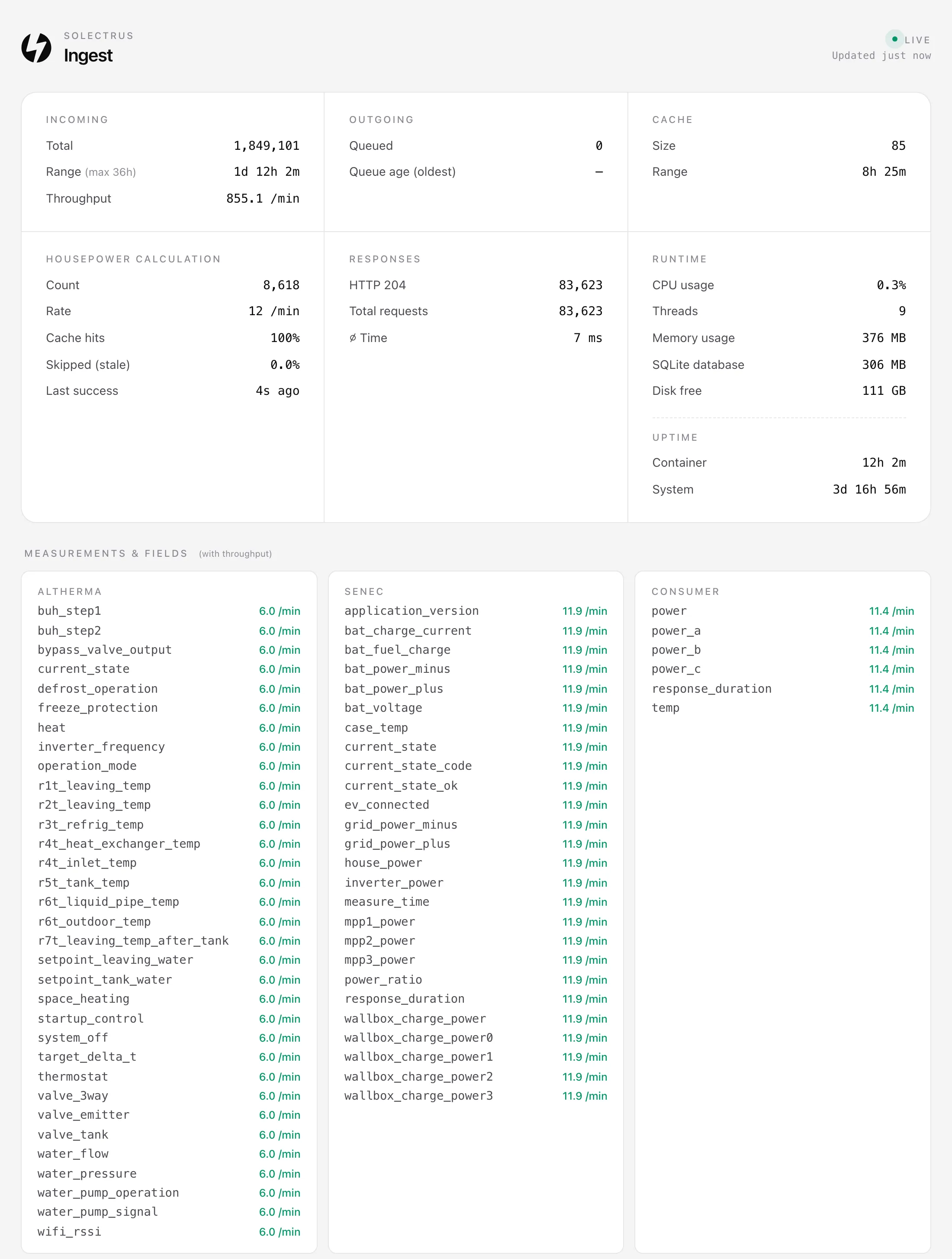Click the HTTP 204 responses row
Screen dimensions: 952x1259
(x=476, y=285)
